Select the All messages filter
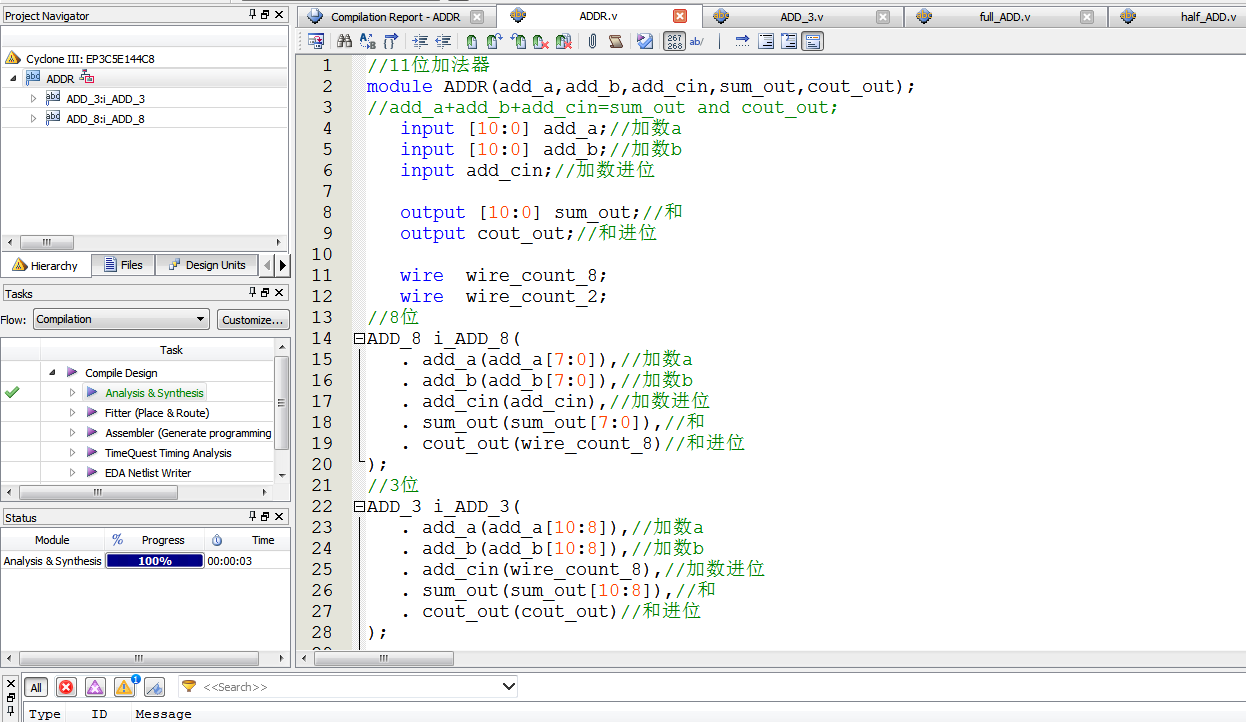Image resolution: width=1246 pixels, height=722 pixels. coord(36,687)
